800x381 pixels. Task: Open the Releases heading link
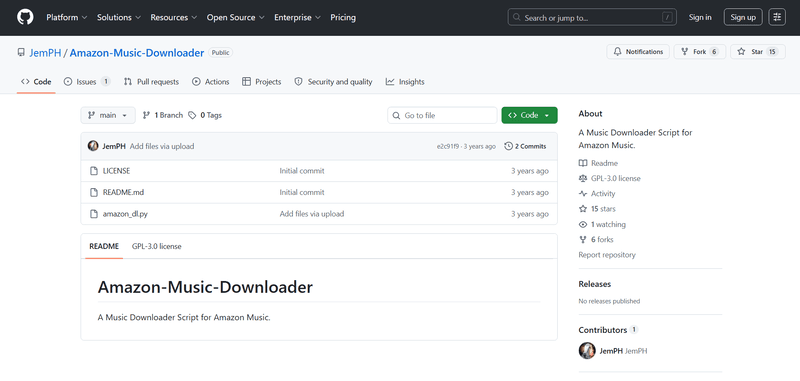pos(594,284)
